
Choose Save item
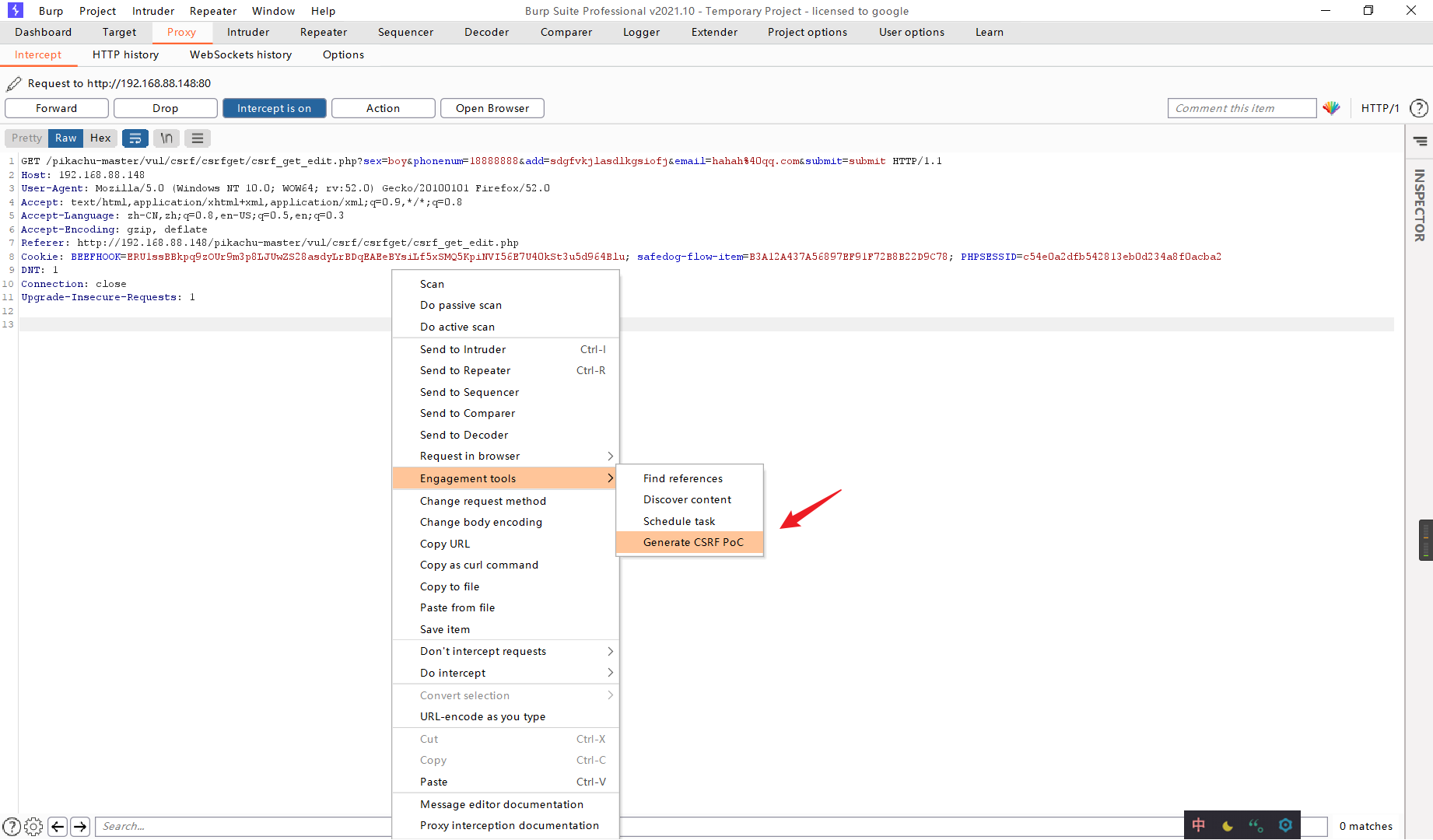point(506,629)
